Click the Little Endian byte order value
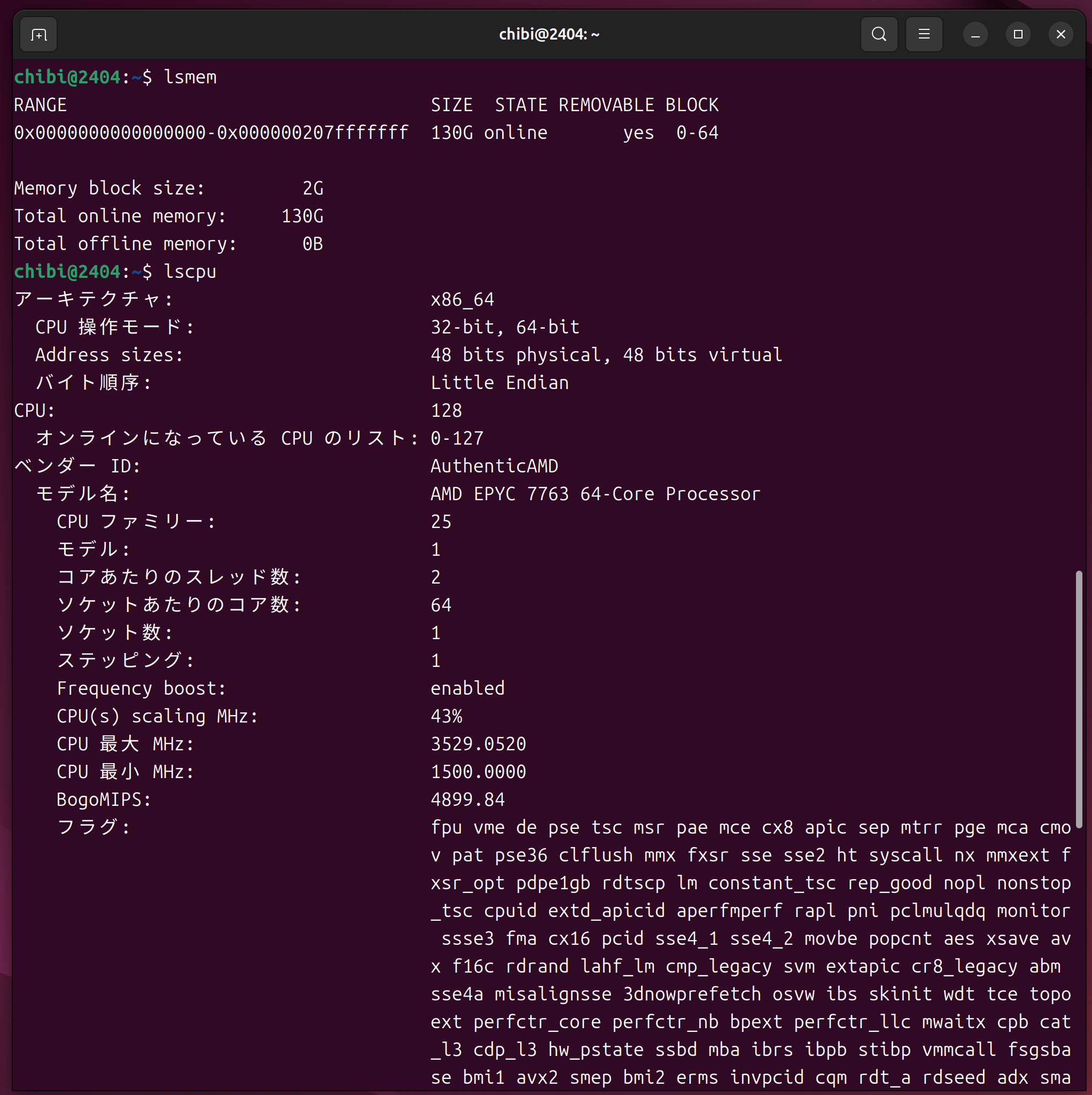Screen dimensions: 1092x1095 499,383
